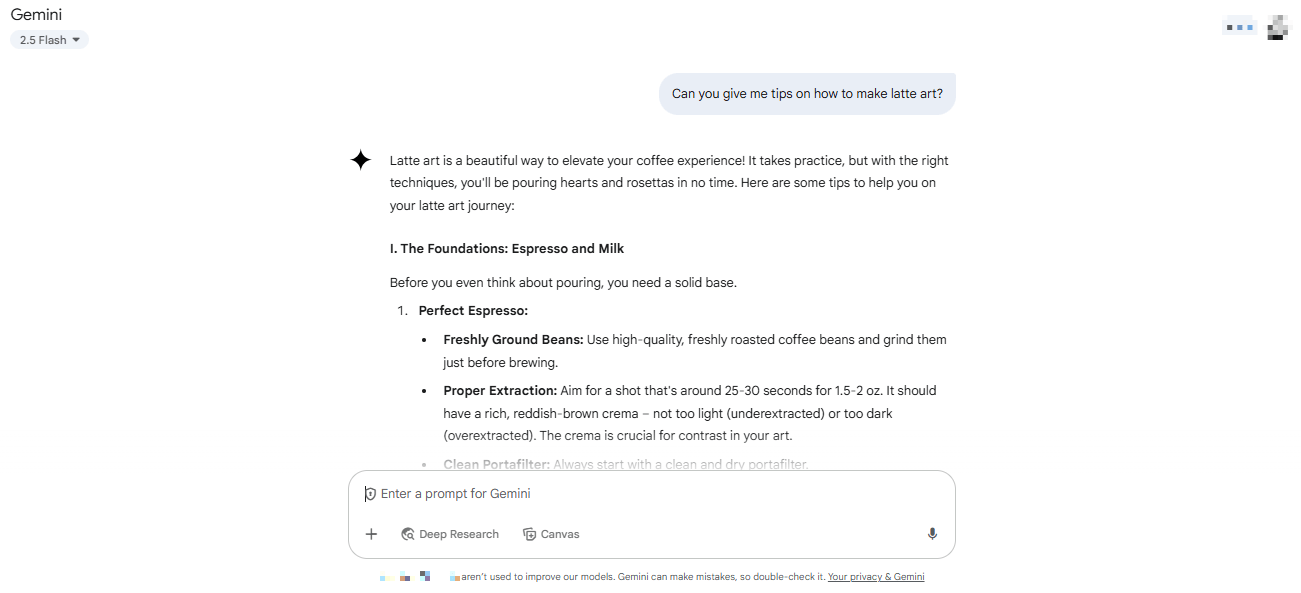Click the Freshly Ground Beans bullet

coord(695,351)
